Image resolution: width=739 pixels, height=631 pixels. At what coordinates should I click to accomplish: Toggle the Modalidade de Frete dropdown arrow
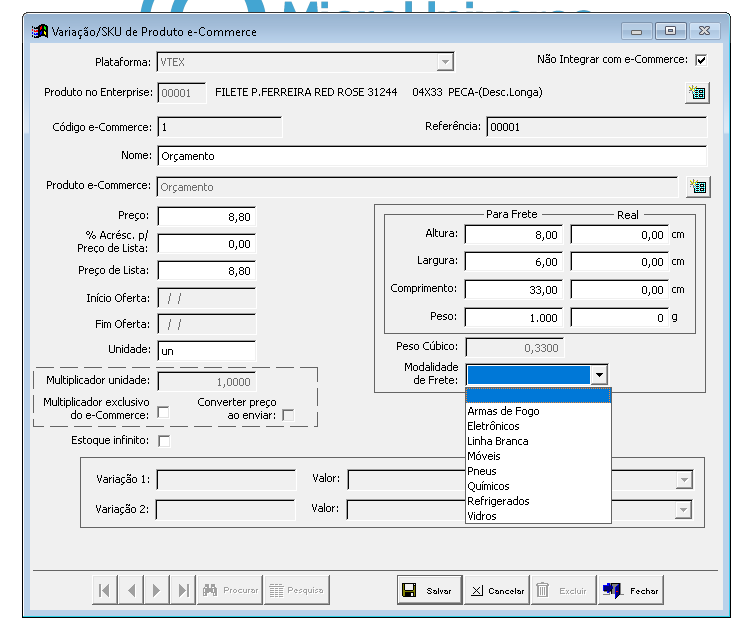599,375
